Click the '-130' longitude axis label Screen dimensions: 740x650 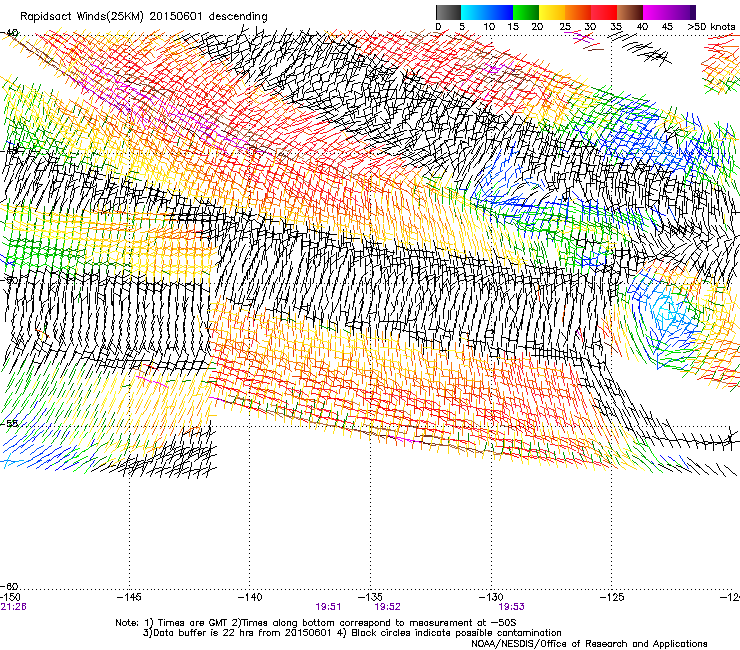click(x=491, y=597)
